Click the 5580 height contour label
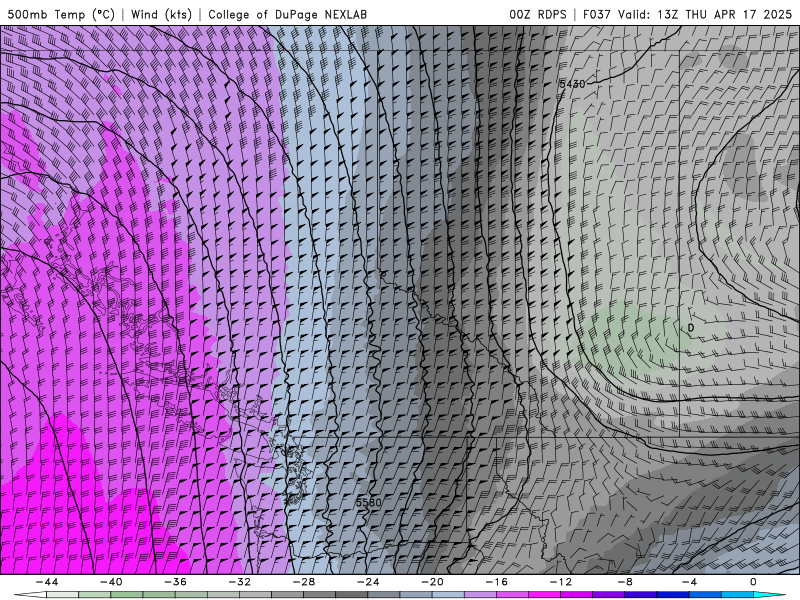 tap(368, 502)
